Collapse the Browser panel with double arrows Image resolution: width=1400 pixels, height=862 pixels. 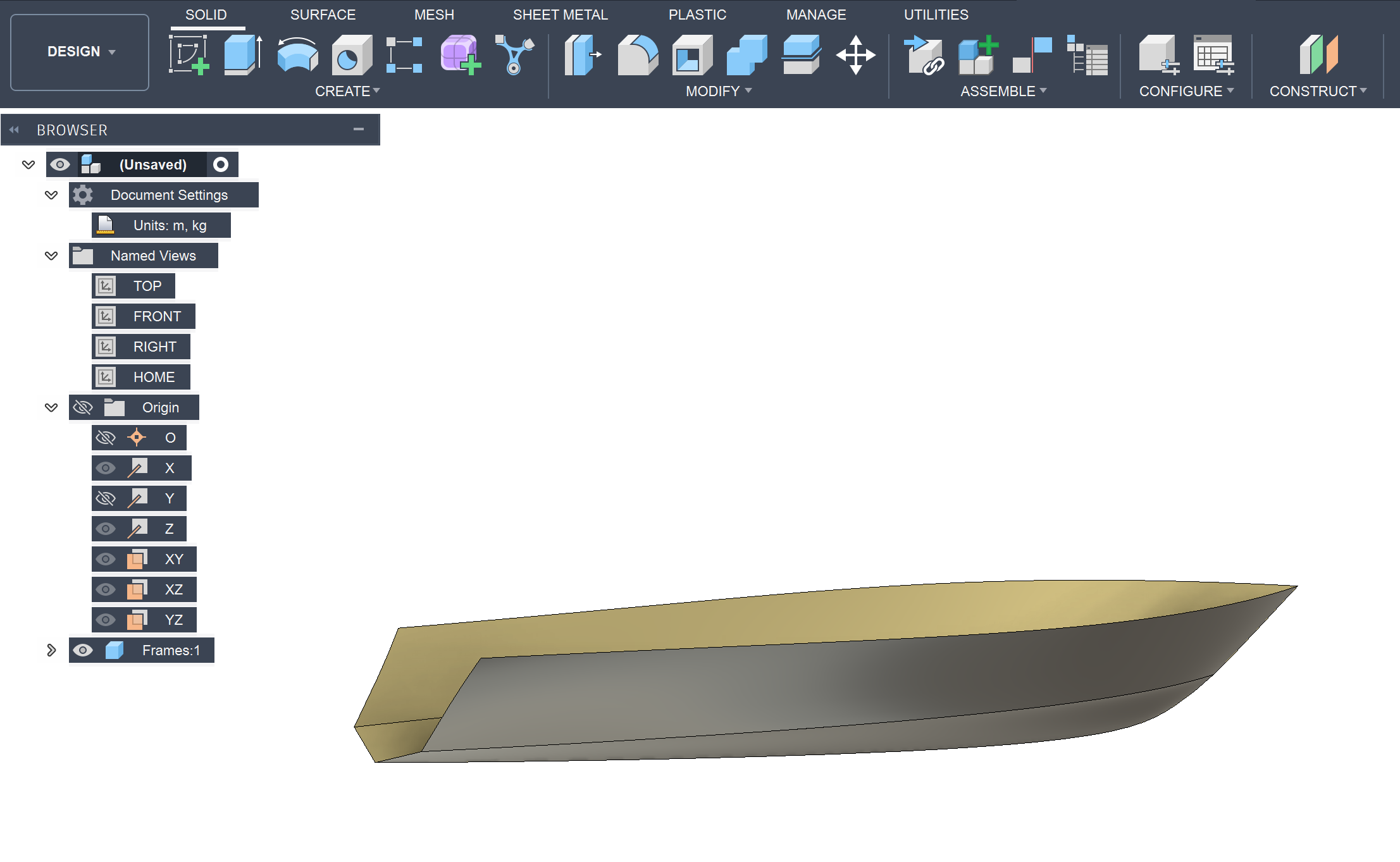pyautogui.click(x=14, y=130)
